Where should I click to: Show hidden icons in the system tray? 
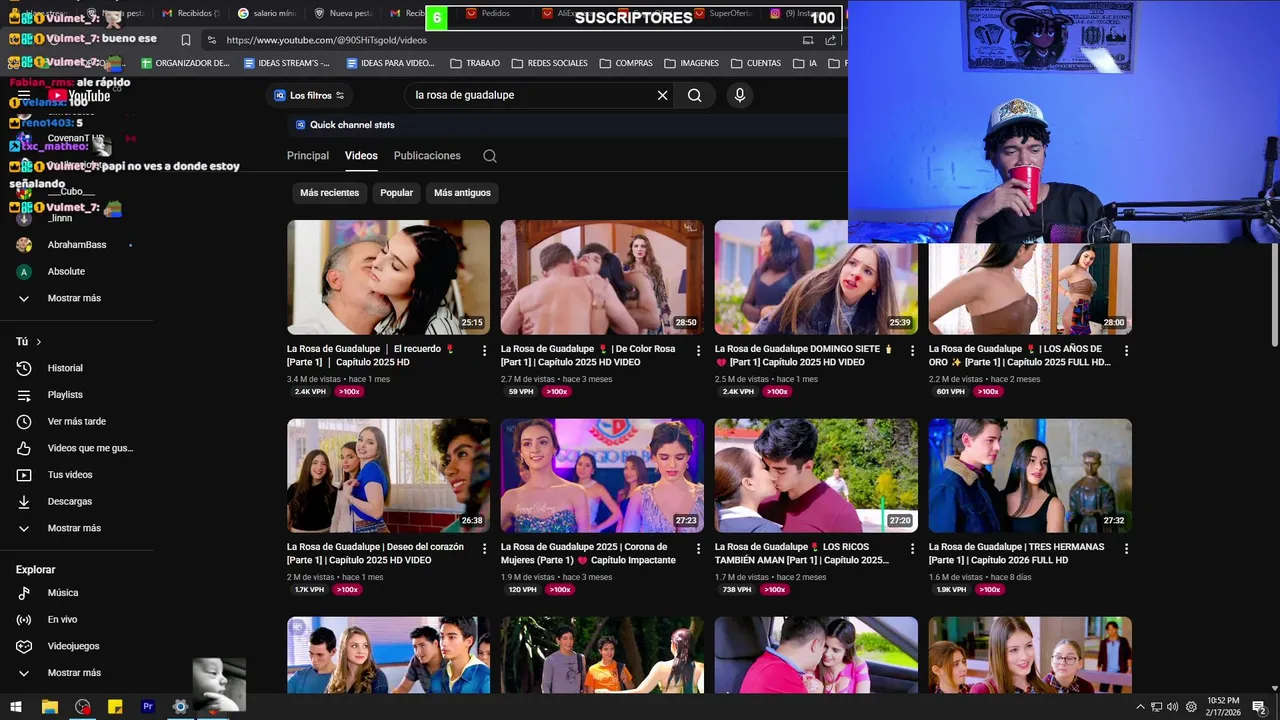(1140, 707)
